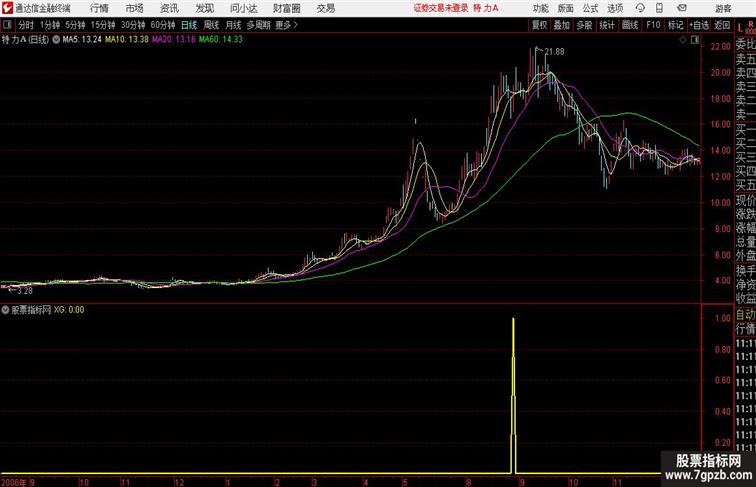Open the 问小达 menu
This screenshot has width=756, height=487.
point(243,8)
